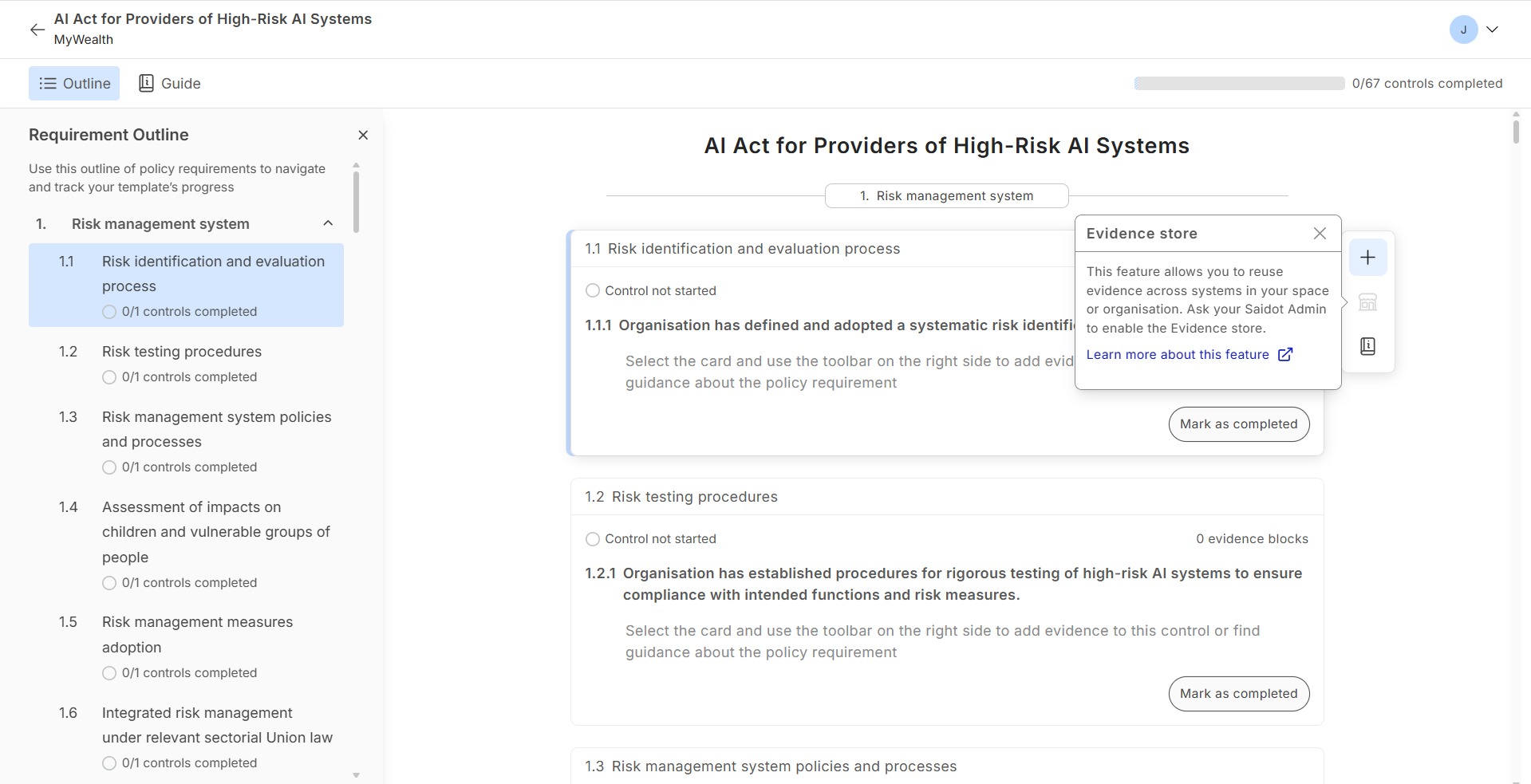The height and width of the screenshot is (784, 1531).
Task: Select outline item 1.5 Risk management measures adoption
Action: (197, 634)
